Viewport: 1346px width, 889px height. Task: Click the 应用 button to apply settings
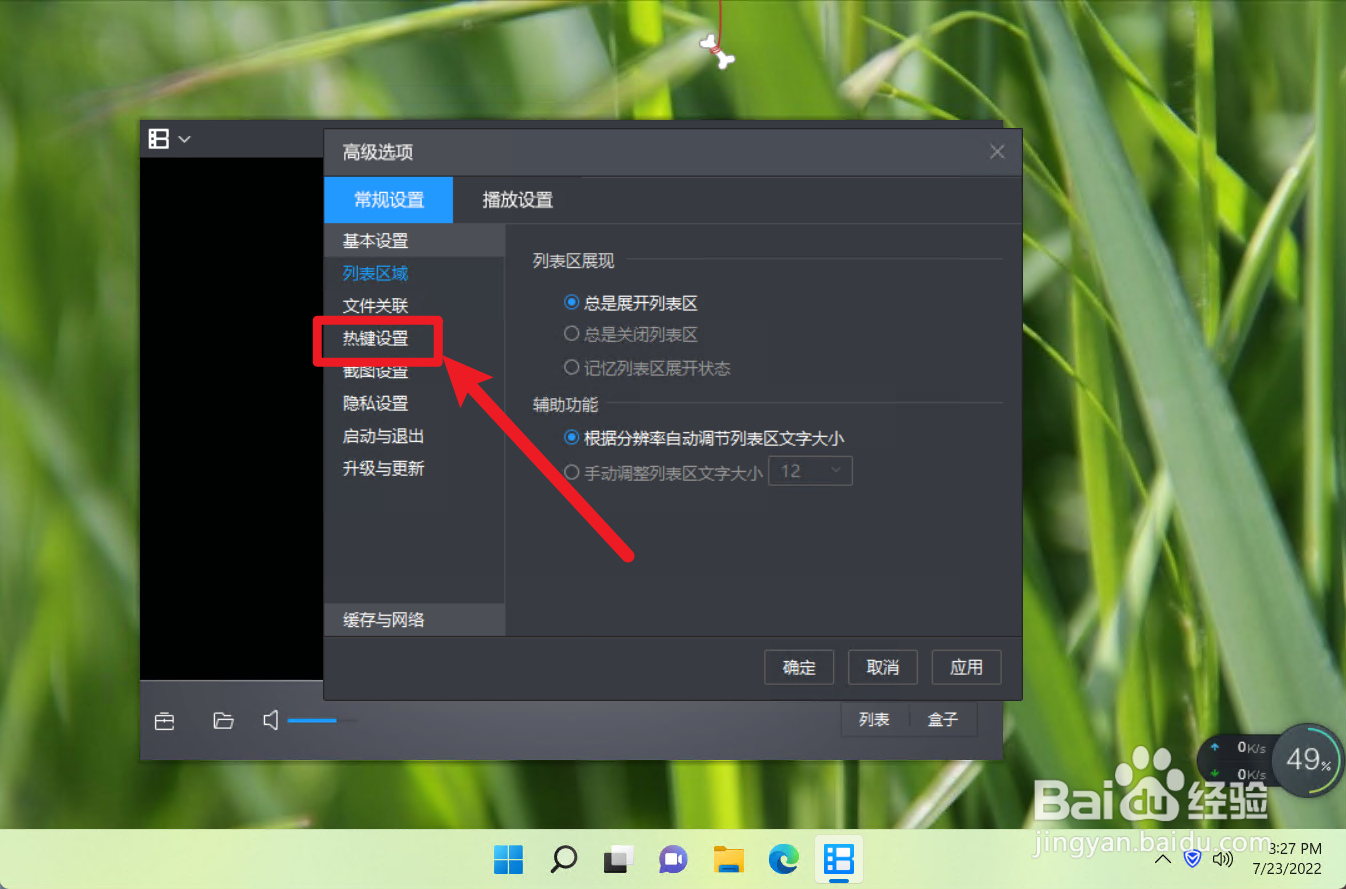[966, 667]
